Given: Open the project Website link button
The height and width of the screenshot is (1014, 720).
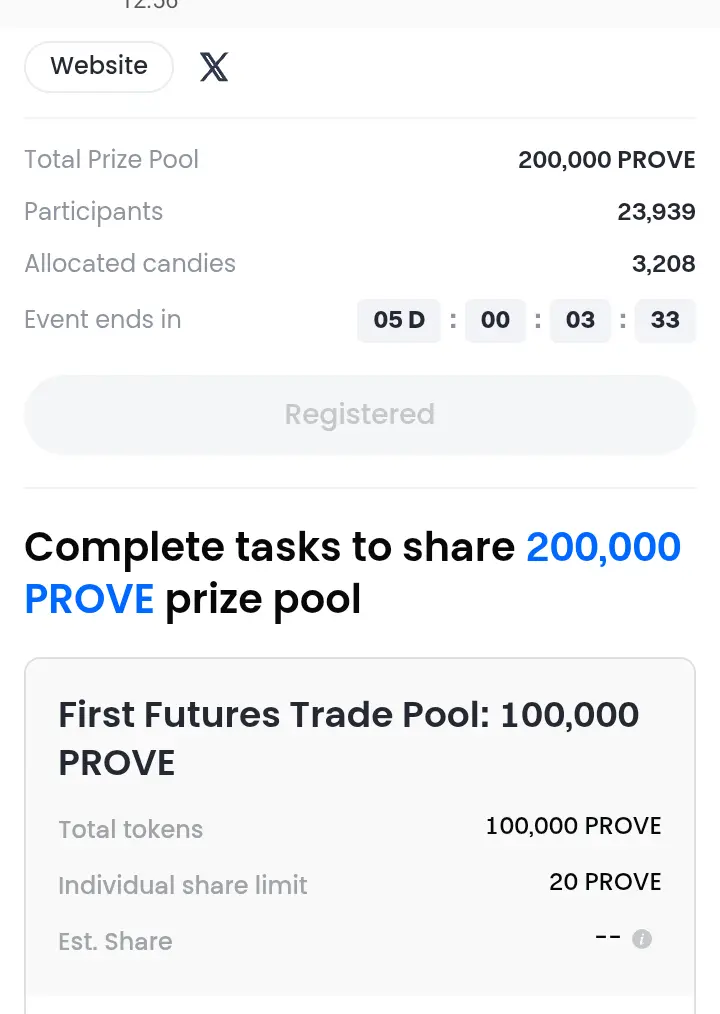Looking at the screenshot, I should [x=99, y=67].
